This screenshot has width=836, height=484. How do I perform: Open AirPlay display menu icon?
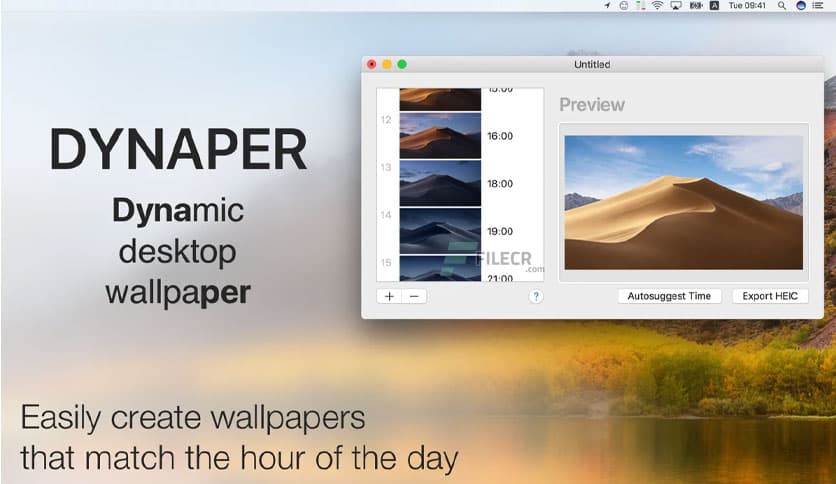(676, 5)
